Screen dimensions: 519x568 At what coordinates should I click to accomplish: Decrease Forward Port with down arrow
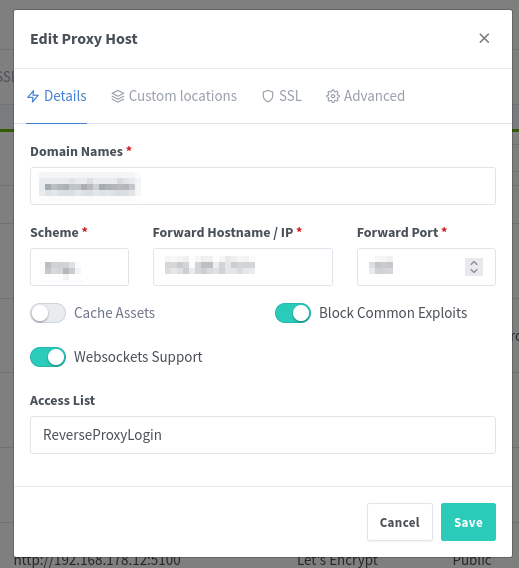click(x=474, y=271)
